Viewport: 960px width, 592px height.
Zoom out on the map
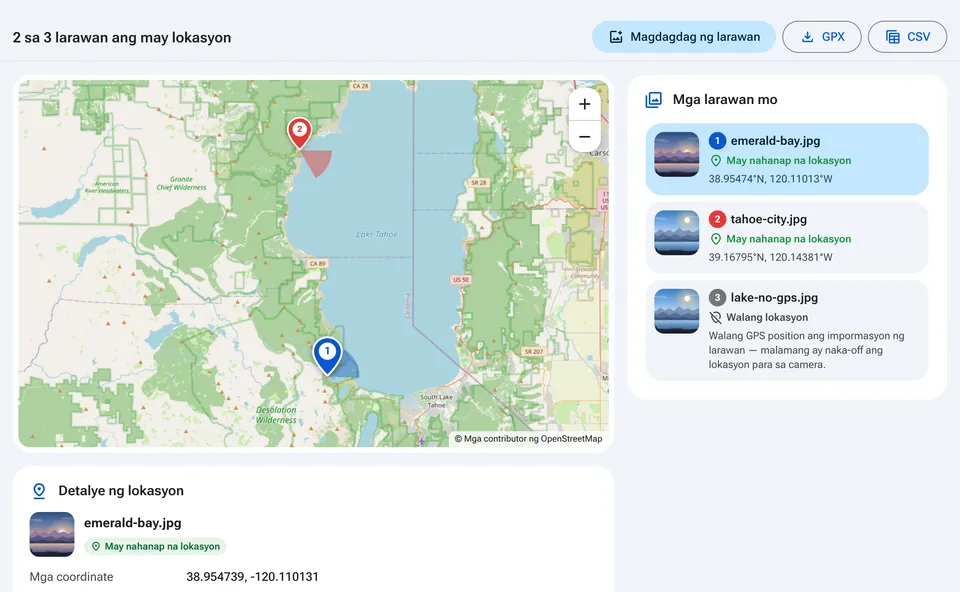tap(585, 137)
